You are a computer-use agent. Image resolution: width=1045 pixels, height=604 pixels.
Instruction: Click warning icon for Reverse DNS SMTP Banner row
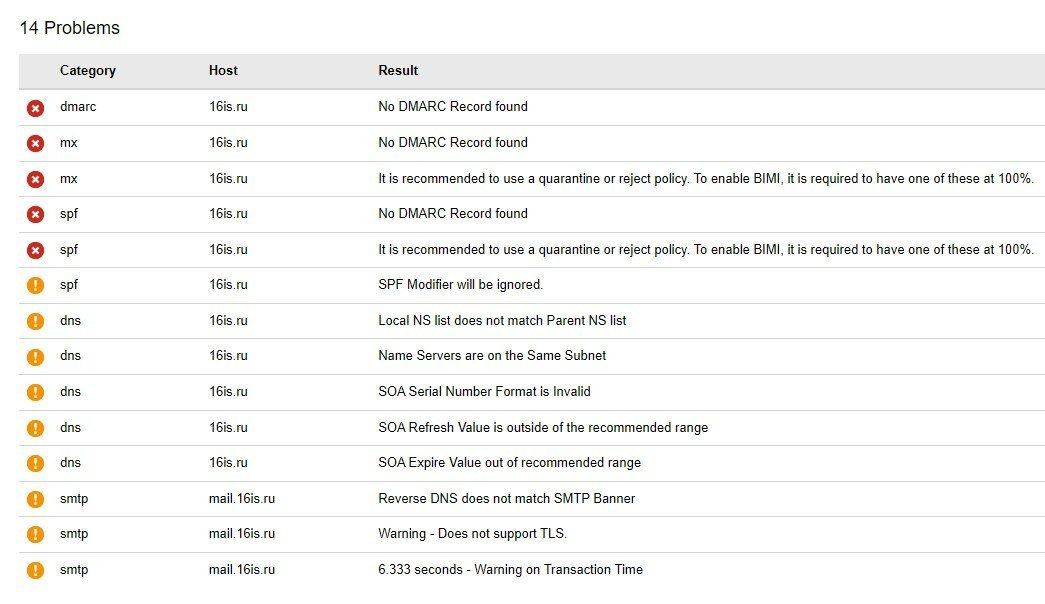35,499
